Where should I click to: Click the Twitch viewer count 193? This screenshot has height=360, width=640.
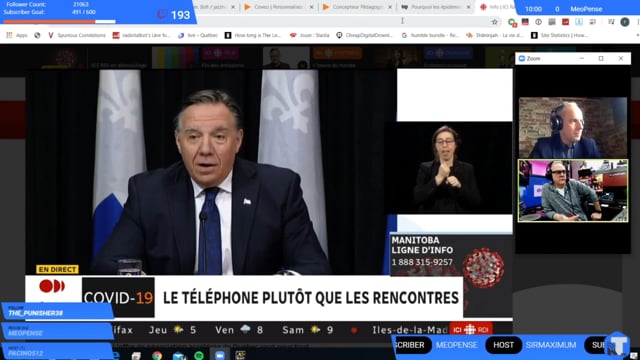pos(180,15)
